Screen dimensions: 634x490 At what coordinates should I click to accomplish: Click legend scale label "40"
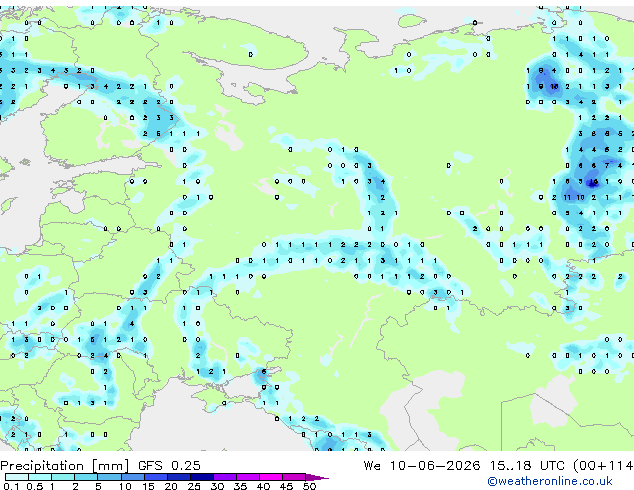click(x=263, y=486)
